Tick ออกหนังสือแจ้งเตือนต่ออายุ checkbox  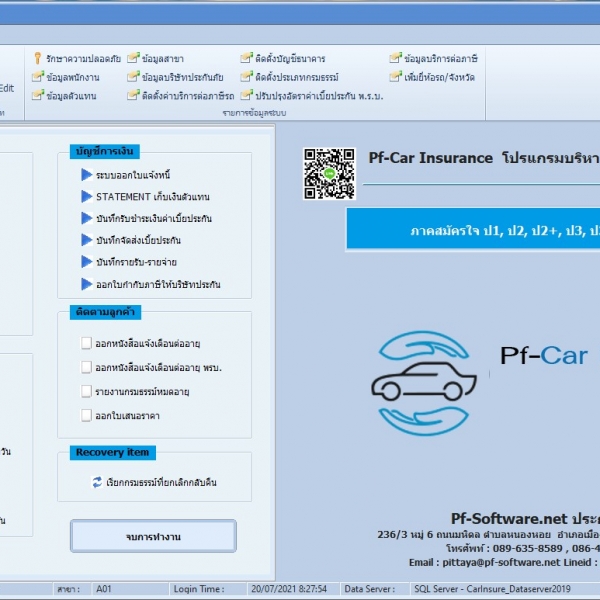click(x=86, y=343)
